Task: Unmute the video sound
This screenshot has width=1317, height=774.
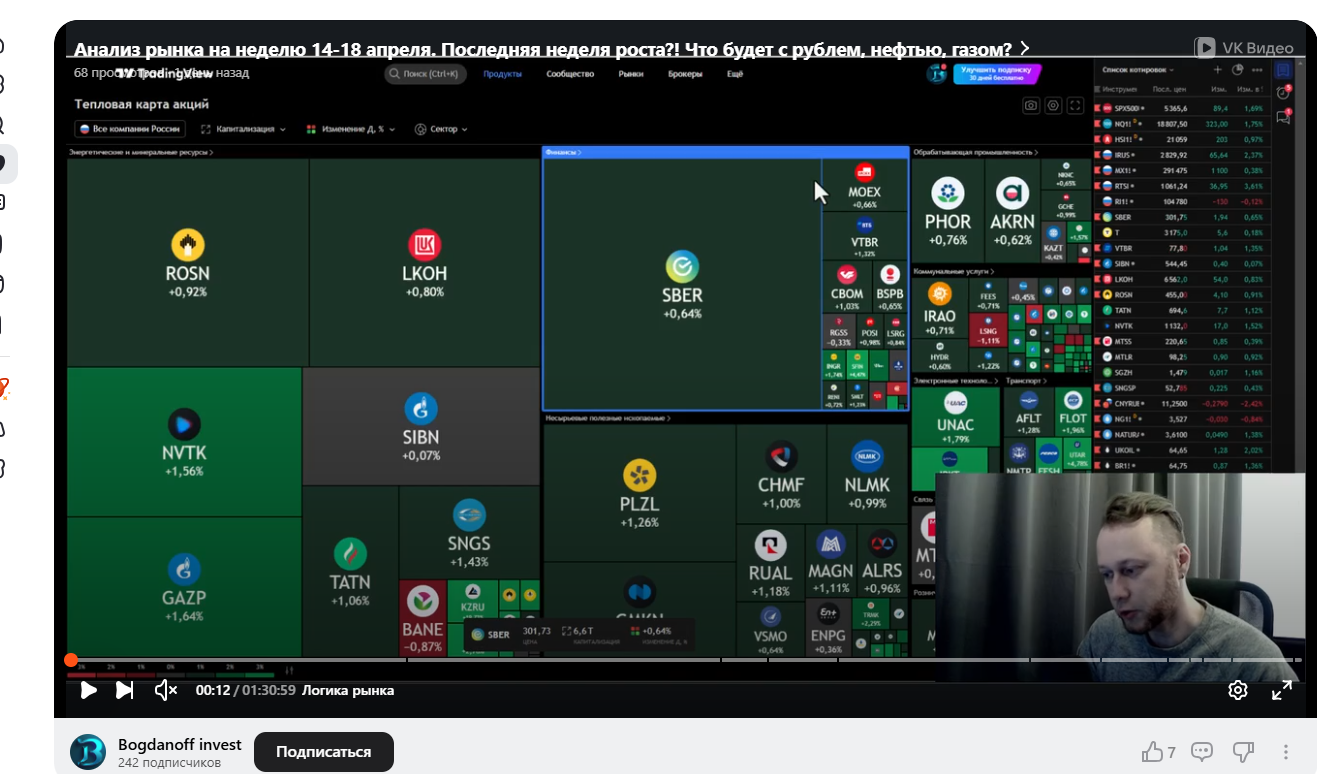Action: coord(166,690)
